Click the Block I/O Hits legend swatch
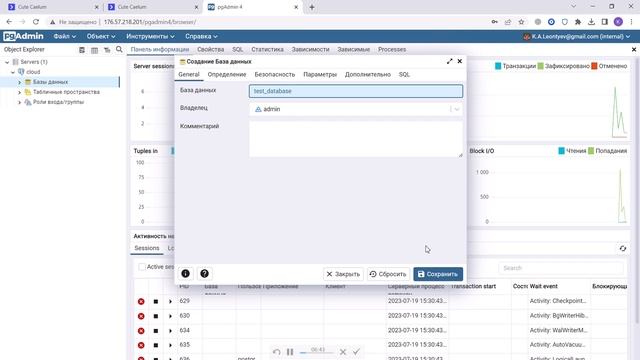This screenshot has height=360, width=640. pos(591,151)
